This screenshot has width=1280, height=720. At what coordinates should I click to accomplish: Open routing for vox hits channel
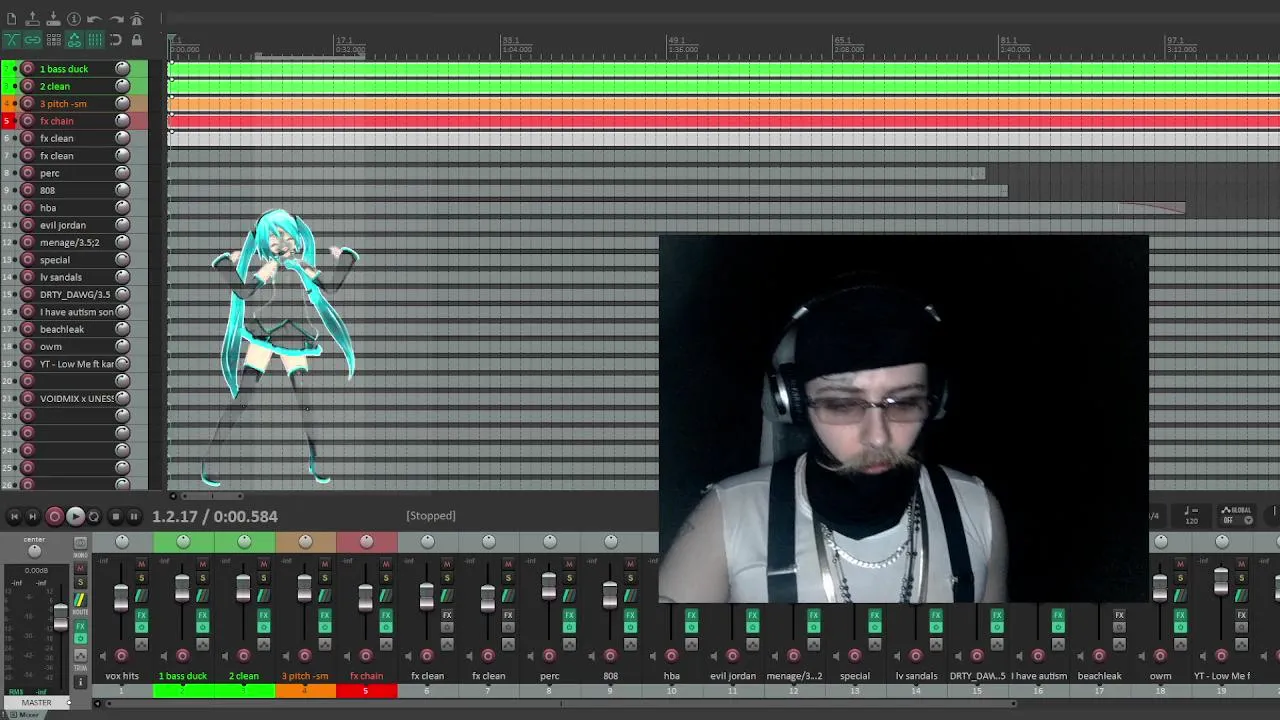point(142,595)
